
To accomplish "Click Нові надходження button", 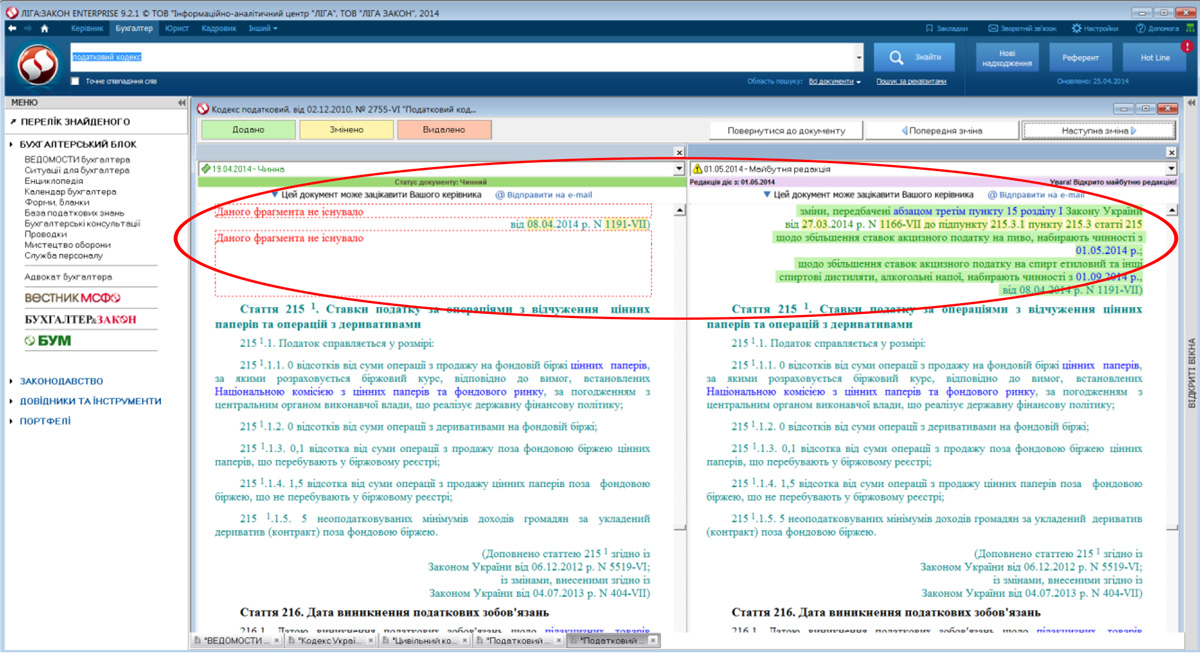I will coord(1007,57).
